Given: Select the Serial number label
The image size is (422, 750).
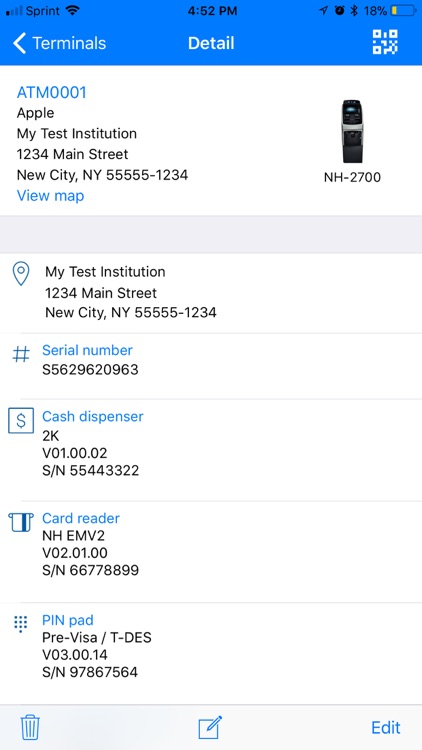Looking at the screenshot, I should (x=87, y=350).
